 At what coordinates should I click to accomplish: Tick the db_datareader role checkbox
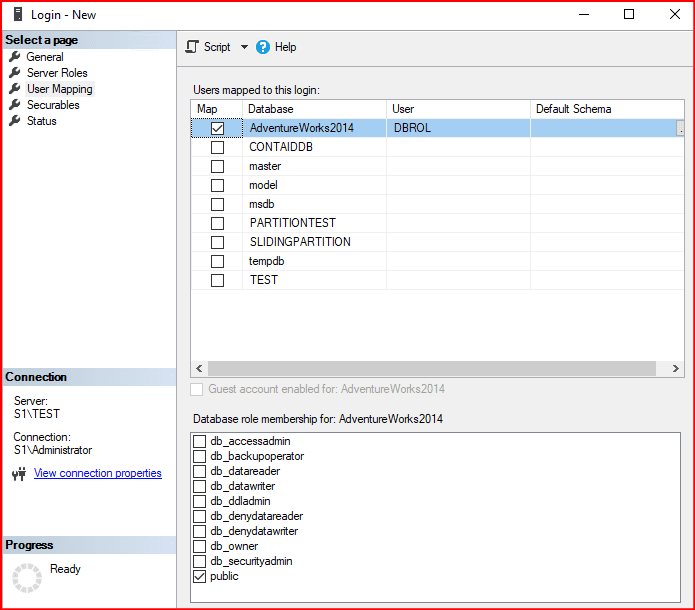(200, 471)
